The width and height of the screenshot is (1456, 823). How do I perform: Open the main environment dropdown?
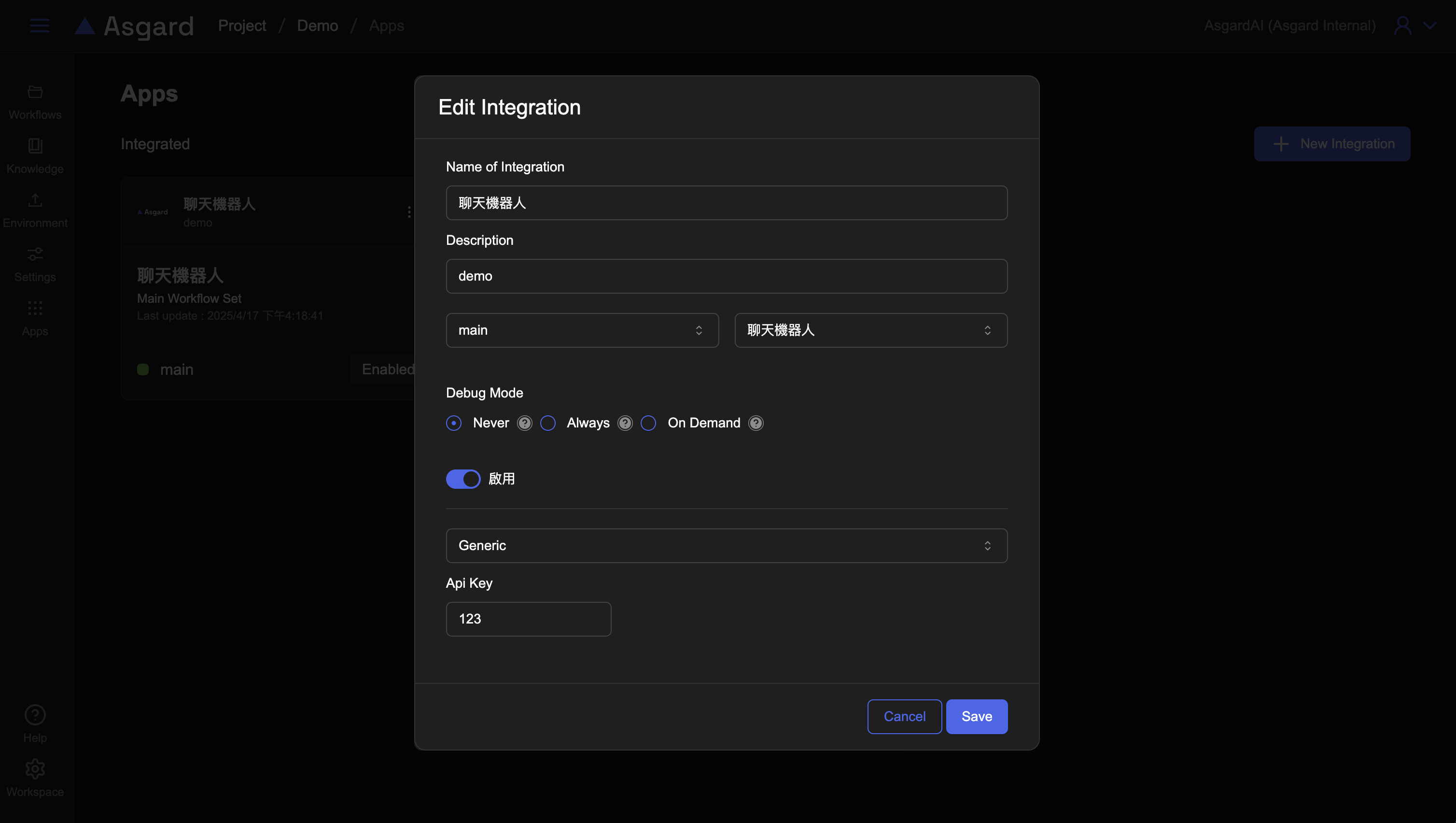coord(582,330)
